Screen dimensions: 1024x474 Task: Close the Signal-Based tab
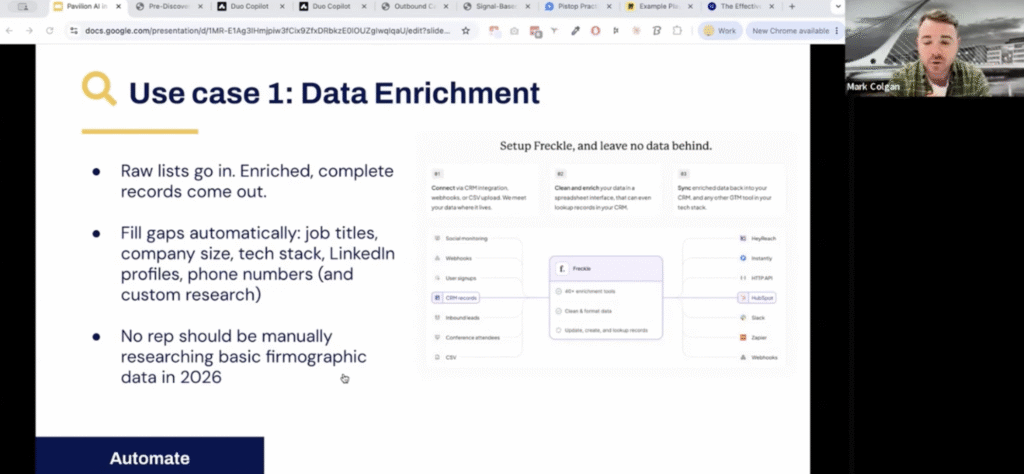pyautogui.click(x=527, y=7)
